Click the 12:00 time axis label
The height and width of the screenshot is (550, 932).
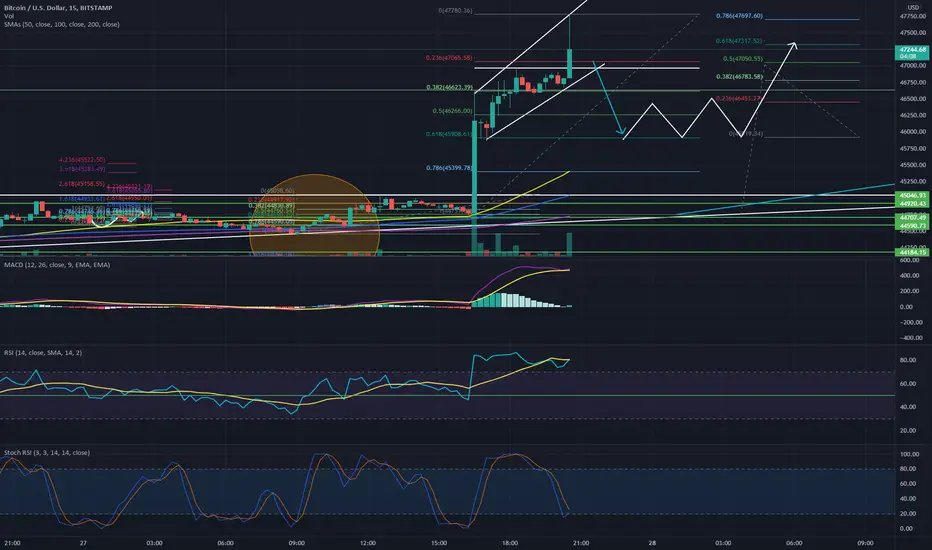coord(368,543)
